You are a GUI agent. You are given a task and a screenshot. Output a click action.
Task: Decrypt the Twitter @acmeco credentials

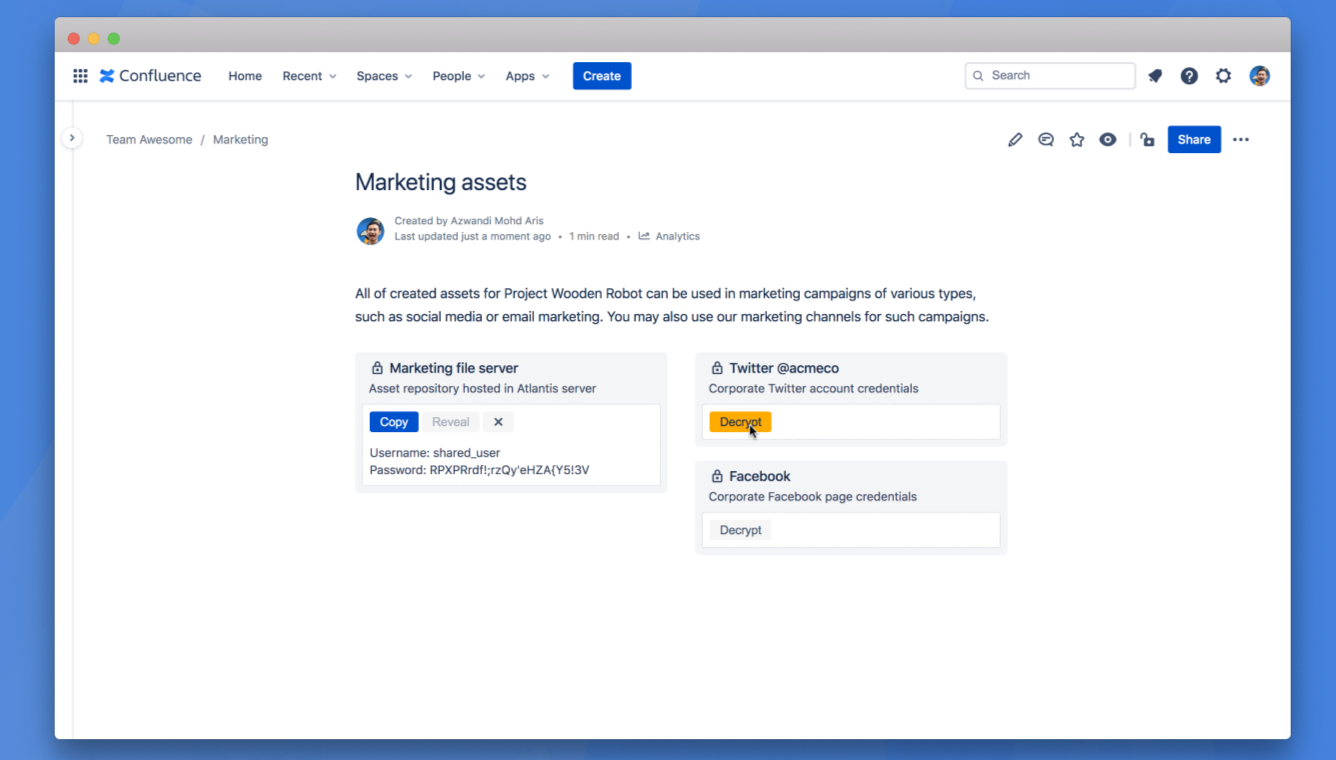click(x=741, y=422)
